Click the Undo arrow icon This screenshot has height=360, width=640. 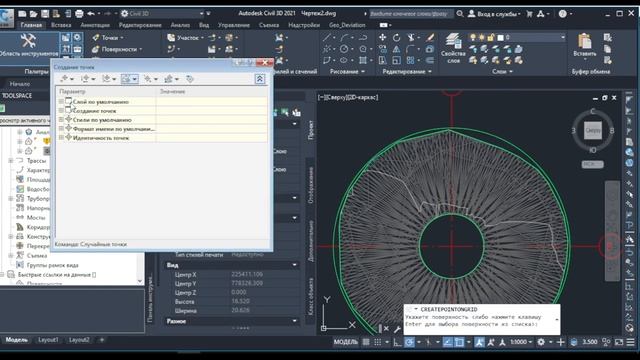(91, 13)
